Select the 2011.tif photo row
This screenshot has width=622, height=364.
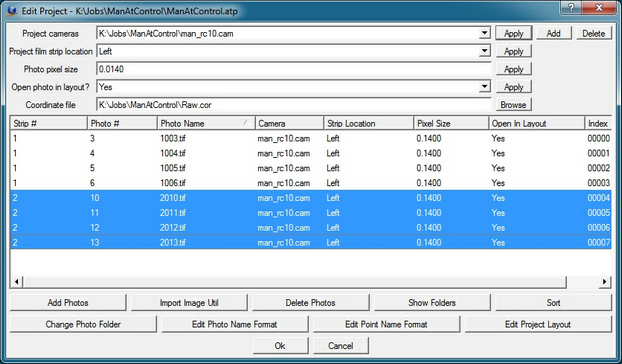(x=311, y=213)
